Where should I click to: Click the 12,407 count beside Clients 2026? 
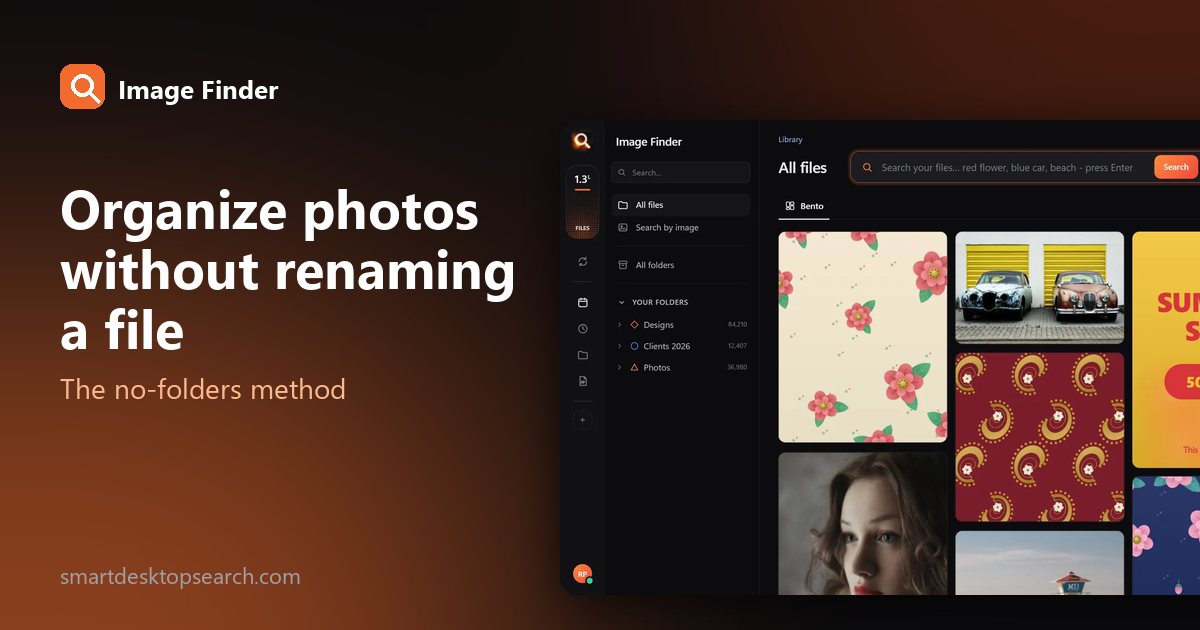(737, 346)
